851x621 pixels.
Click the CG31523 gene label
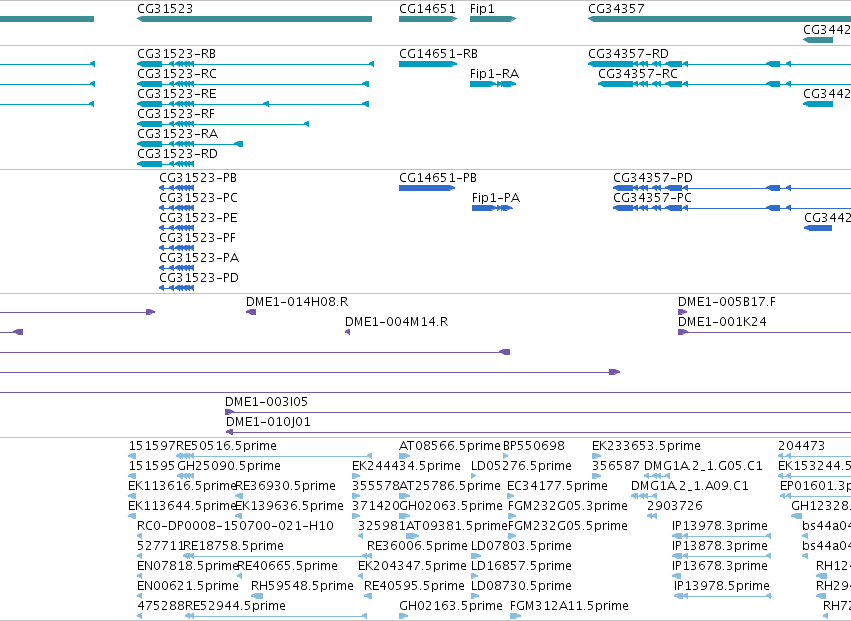165,9
